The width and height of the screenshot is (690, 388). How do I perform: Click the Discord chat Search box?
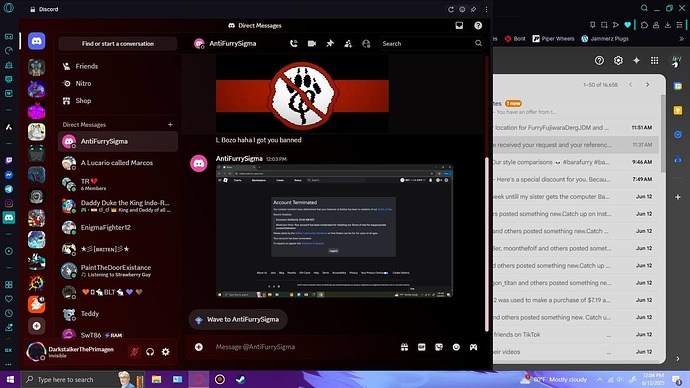click(x=431, y=44)
